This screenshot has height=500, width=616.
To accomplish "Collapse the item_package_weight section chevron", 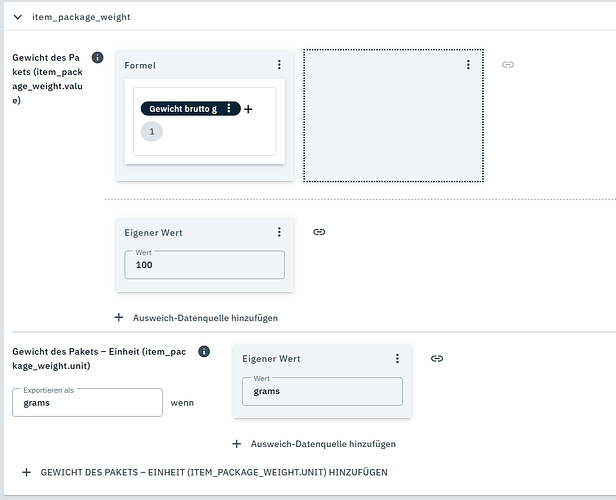I will (x=18, y=17).
